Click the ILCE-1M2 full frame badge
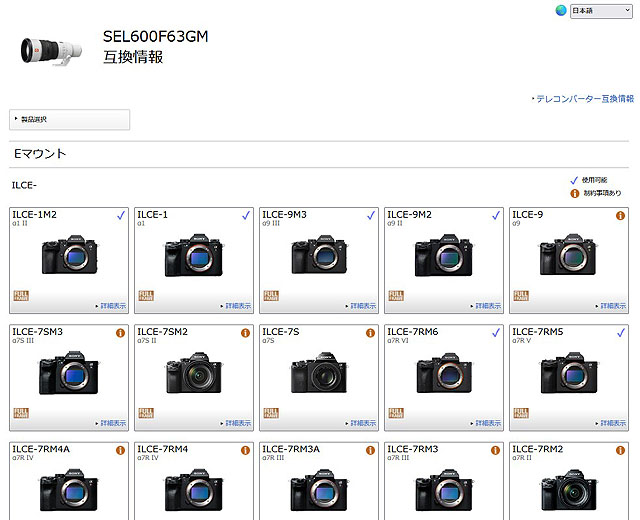Image resolution: width=640 pixels, height=520 pixels. tap(21, 296)
